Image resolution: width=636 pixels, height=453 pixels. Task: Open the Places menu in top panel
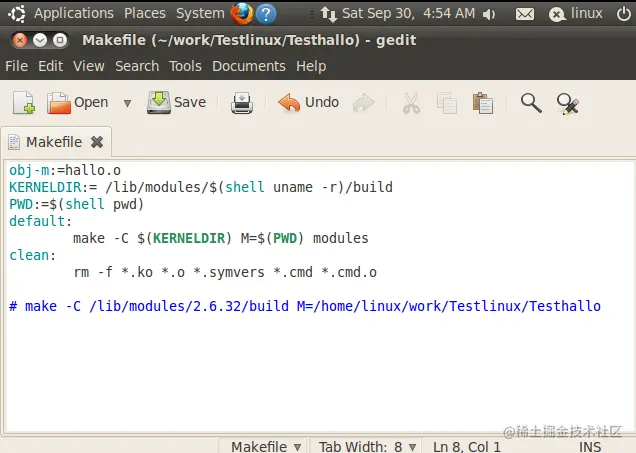(x=145, y=13)
